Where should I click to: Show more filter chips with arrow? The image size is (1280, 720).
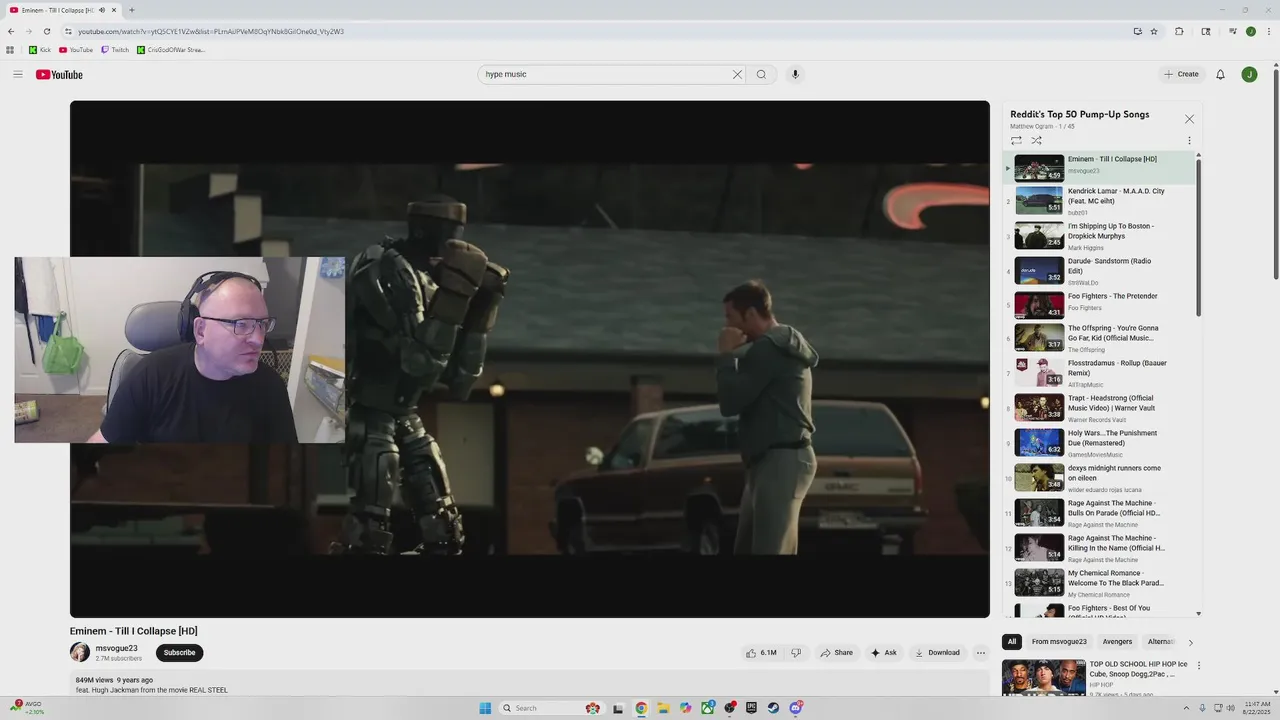click(1190, 642)
